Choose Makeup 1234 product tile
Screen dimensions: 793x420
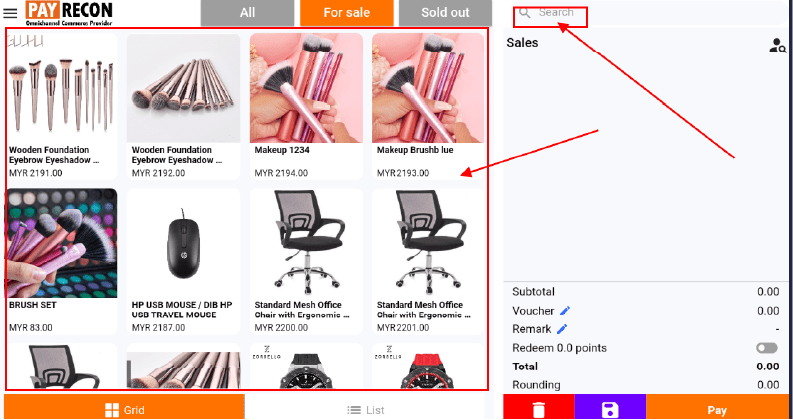[x=306, y=106]
